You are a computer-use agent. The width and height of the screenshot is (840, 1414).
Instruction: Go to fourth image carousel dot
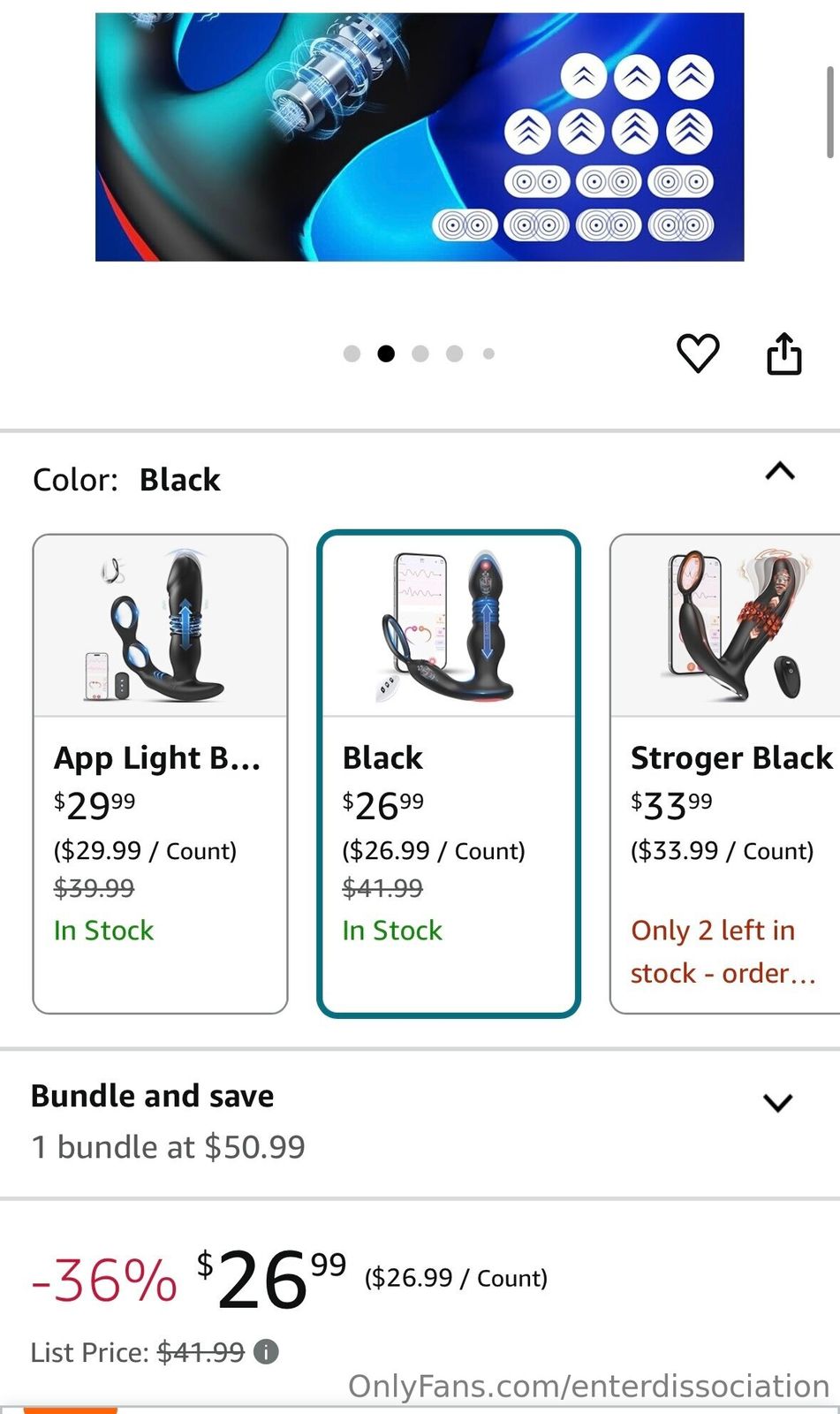pyautogui.click(x=455, y=353)
